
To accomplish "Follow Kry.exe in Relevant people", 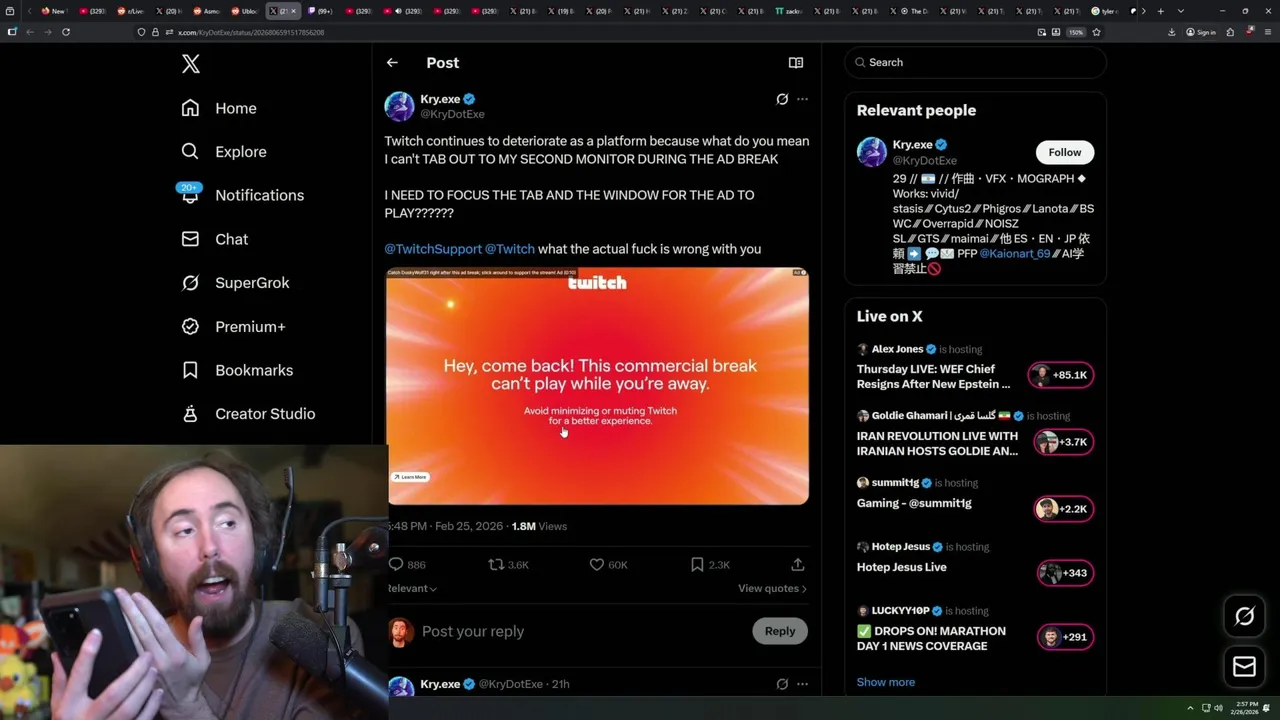I will 1064,152.
